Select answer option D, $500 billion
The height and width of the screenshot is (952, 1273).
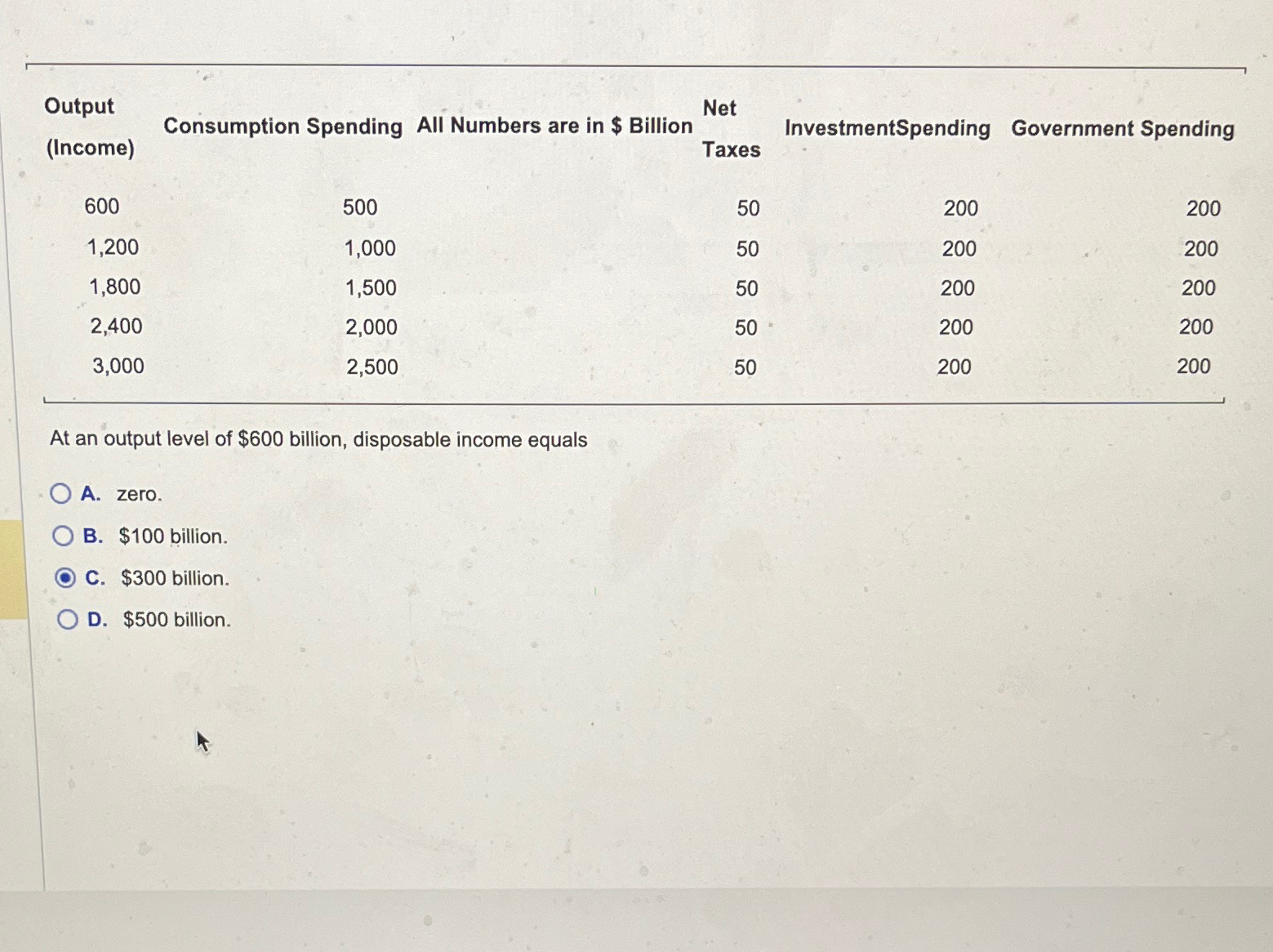(x=69, y=619)
